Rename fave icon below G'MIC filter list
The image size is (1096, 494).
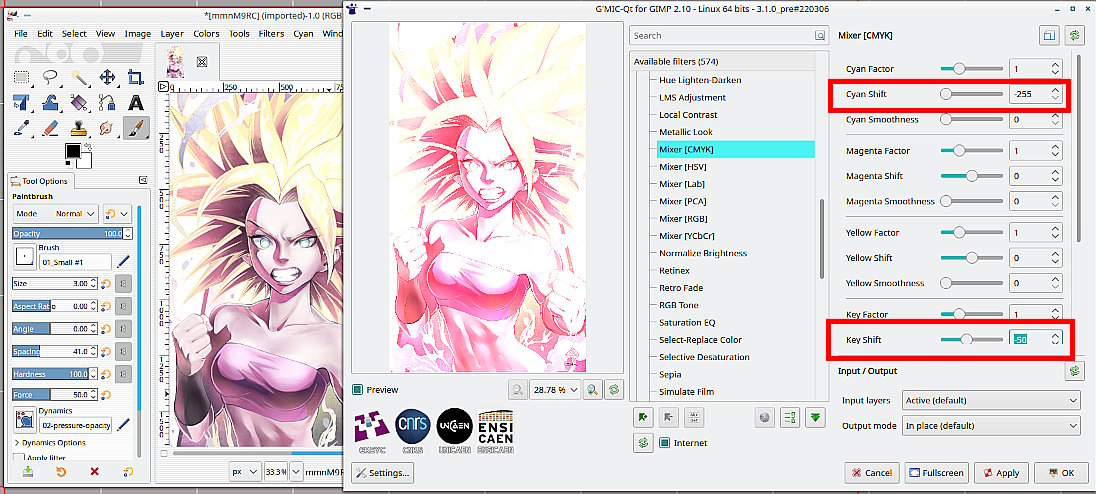point(692,418)
